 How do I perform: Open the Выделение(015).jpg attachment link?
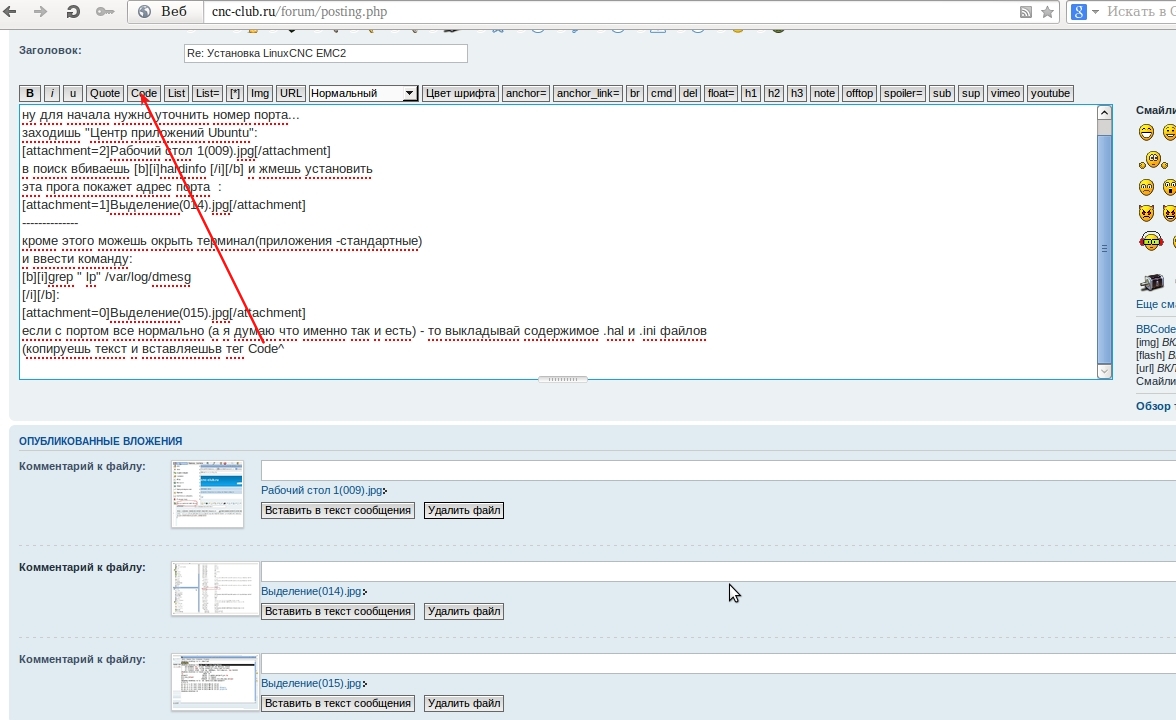[x=312, y=683]
